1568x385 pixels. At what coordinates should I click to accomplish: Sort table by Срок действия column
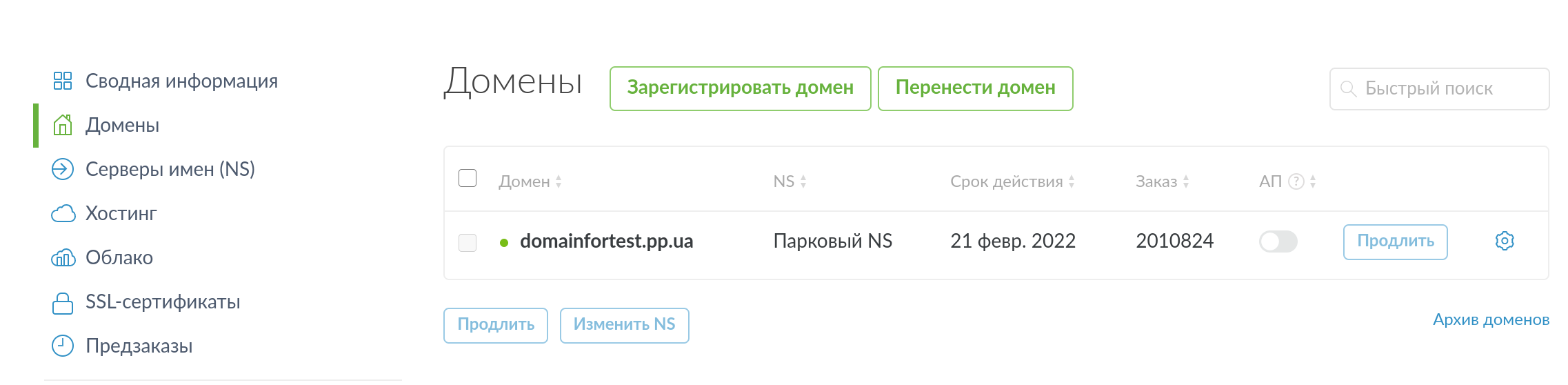click(x=1072, y=181)
